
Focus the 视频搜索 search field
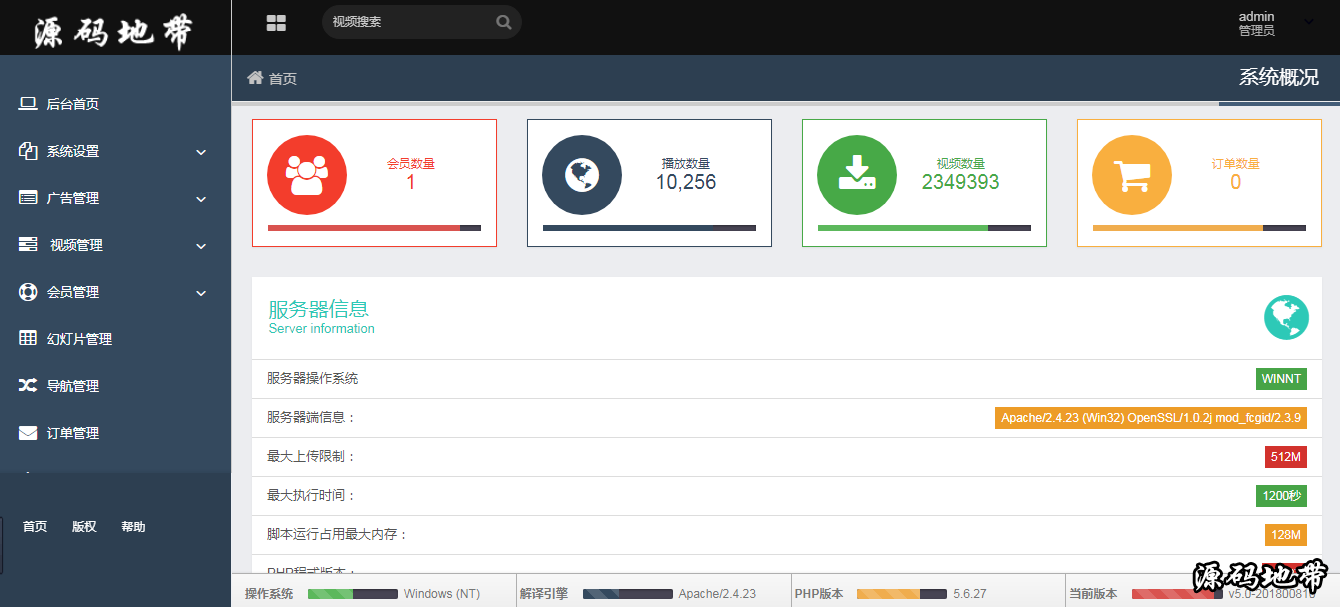point(410,22)
